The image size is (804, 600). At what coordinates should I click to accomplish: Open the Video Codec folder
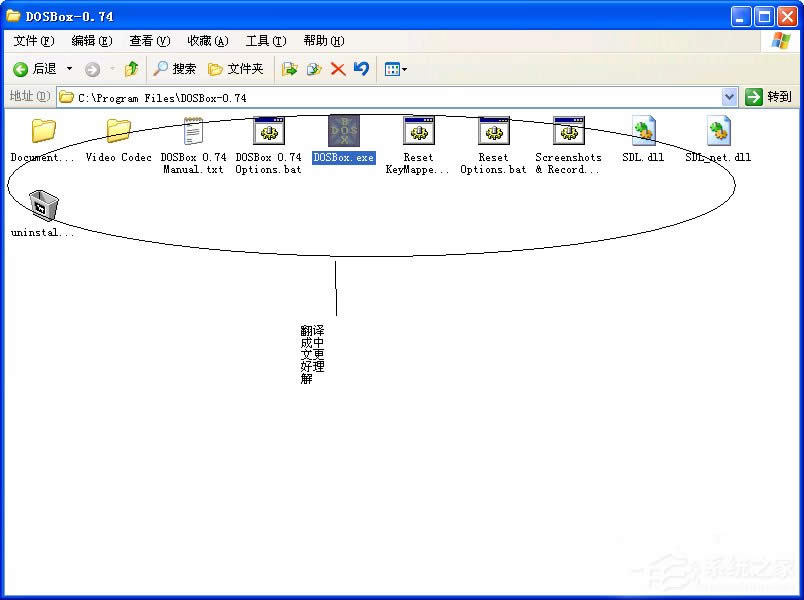point(117,131)
